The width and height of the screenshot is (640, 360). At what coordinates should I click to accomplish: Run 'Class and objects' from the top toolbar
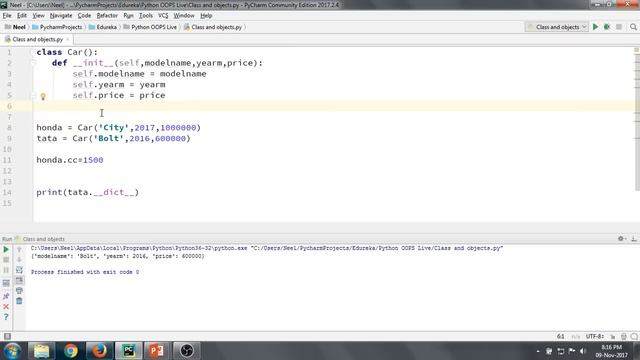[x=596, y=27]
